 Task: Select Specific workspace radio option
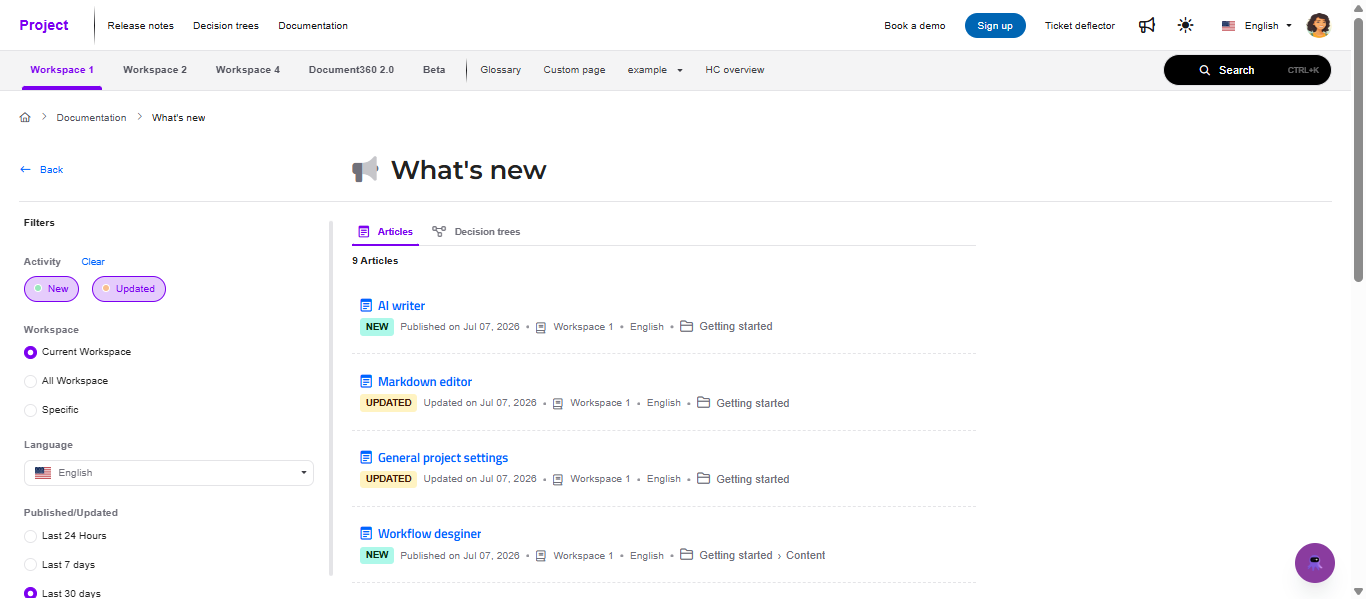(x=31, y=410)
